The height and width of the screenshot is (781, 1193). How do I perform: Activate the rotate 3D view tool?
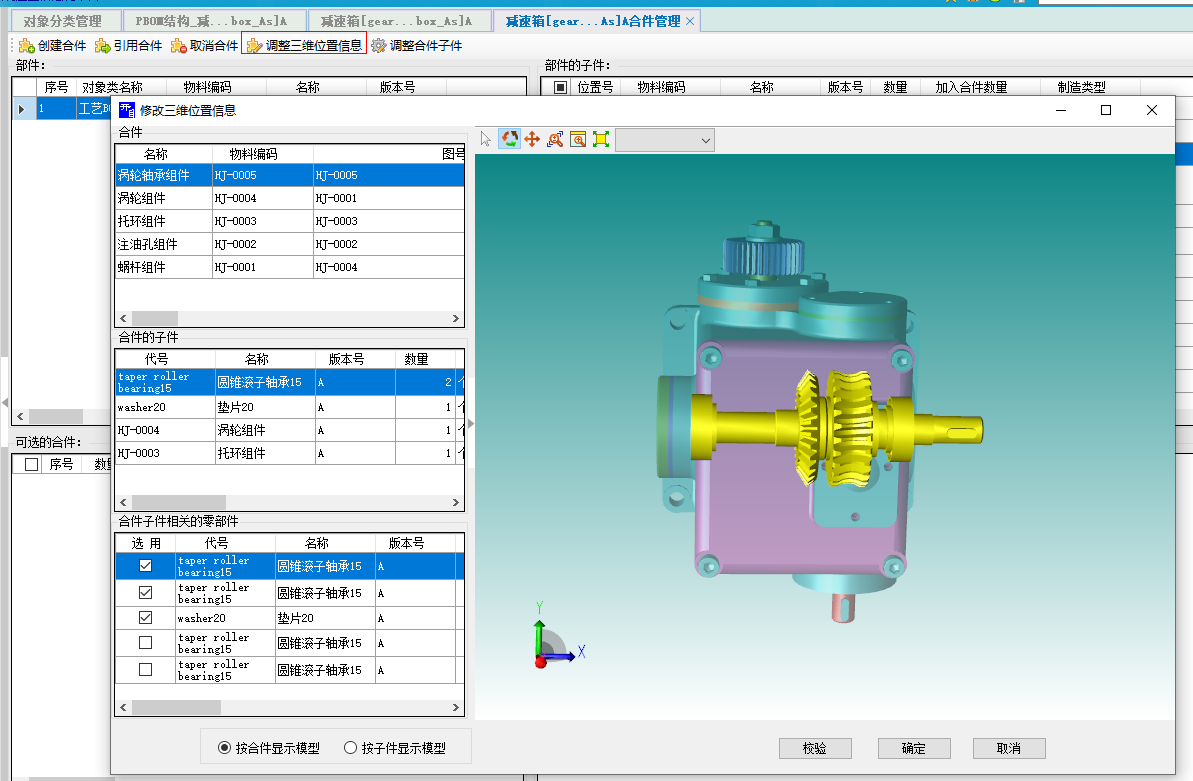coord(509,140)
